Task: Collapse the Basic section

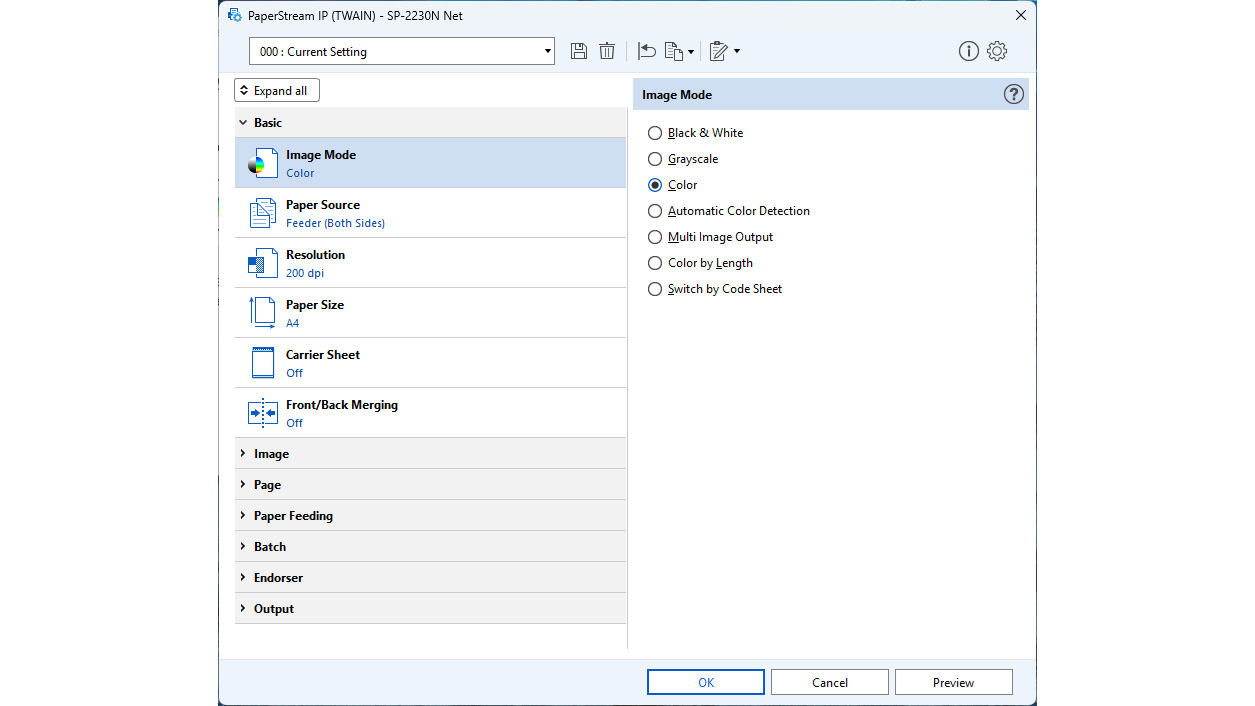Action: 430,123
